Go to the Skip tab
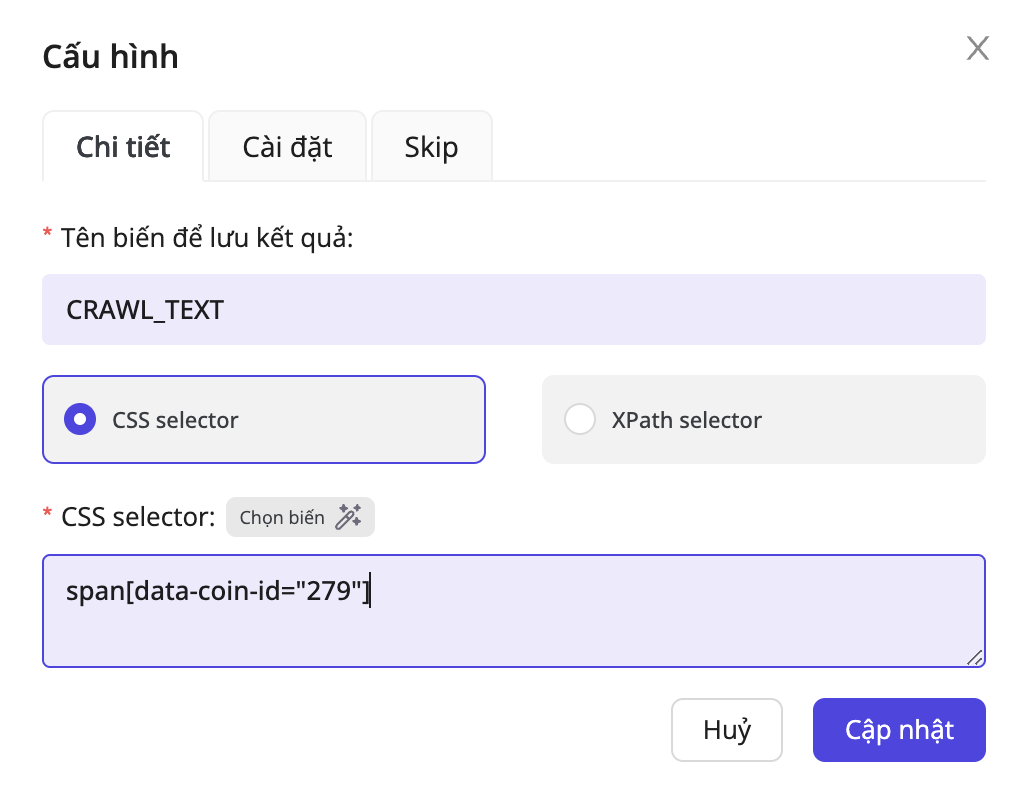The height and width of the screenshot is (794, 1022). point(431,147)
